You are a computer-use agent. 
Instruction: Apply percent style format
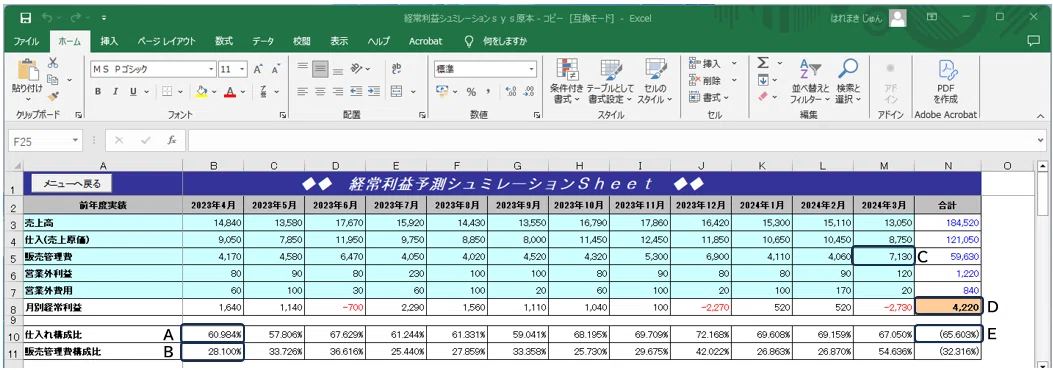click(471, 91)
